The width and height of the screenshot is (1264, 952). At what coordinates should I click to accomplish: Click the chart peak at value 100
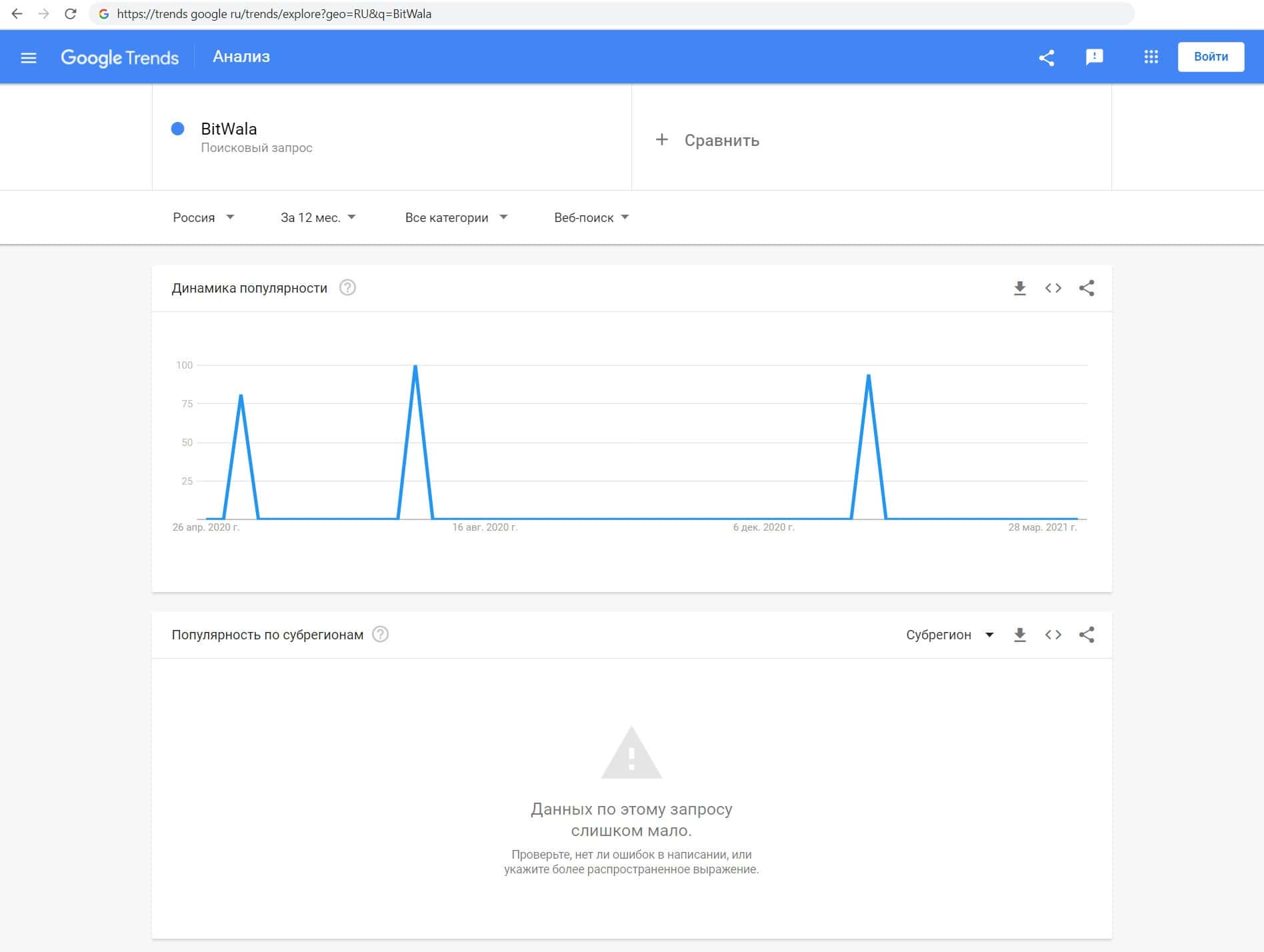click(x=415, y=366)
